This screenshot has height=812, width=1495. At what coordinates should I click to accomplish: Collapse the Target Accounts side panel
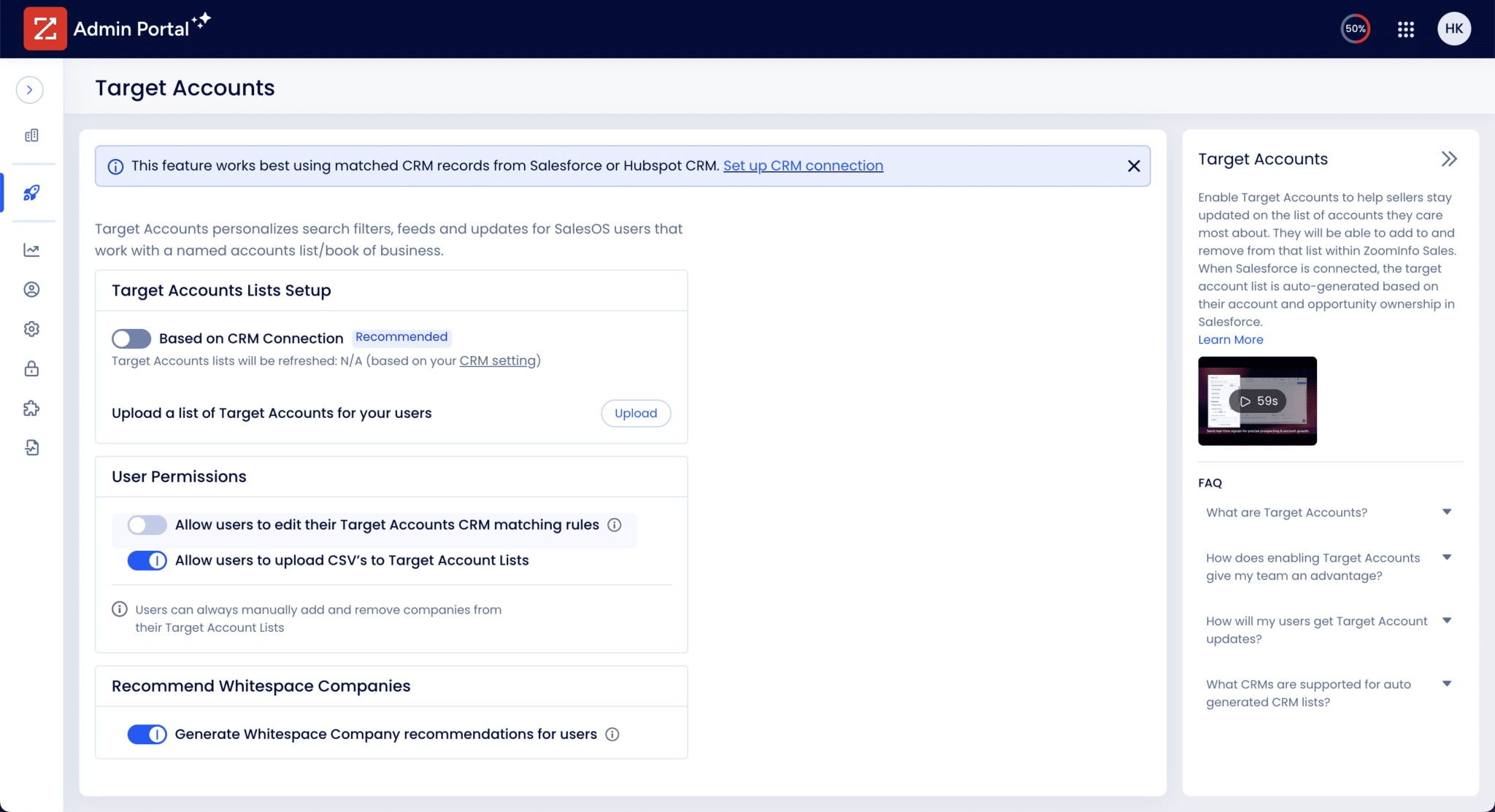(1449, 158)
